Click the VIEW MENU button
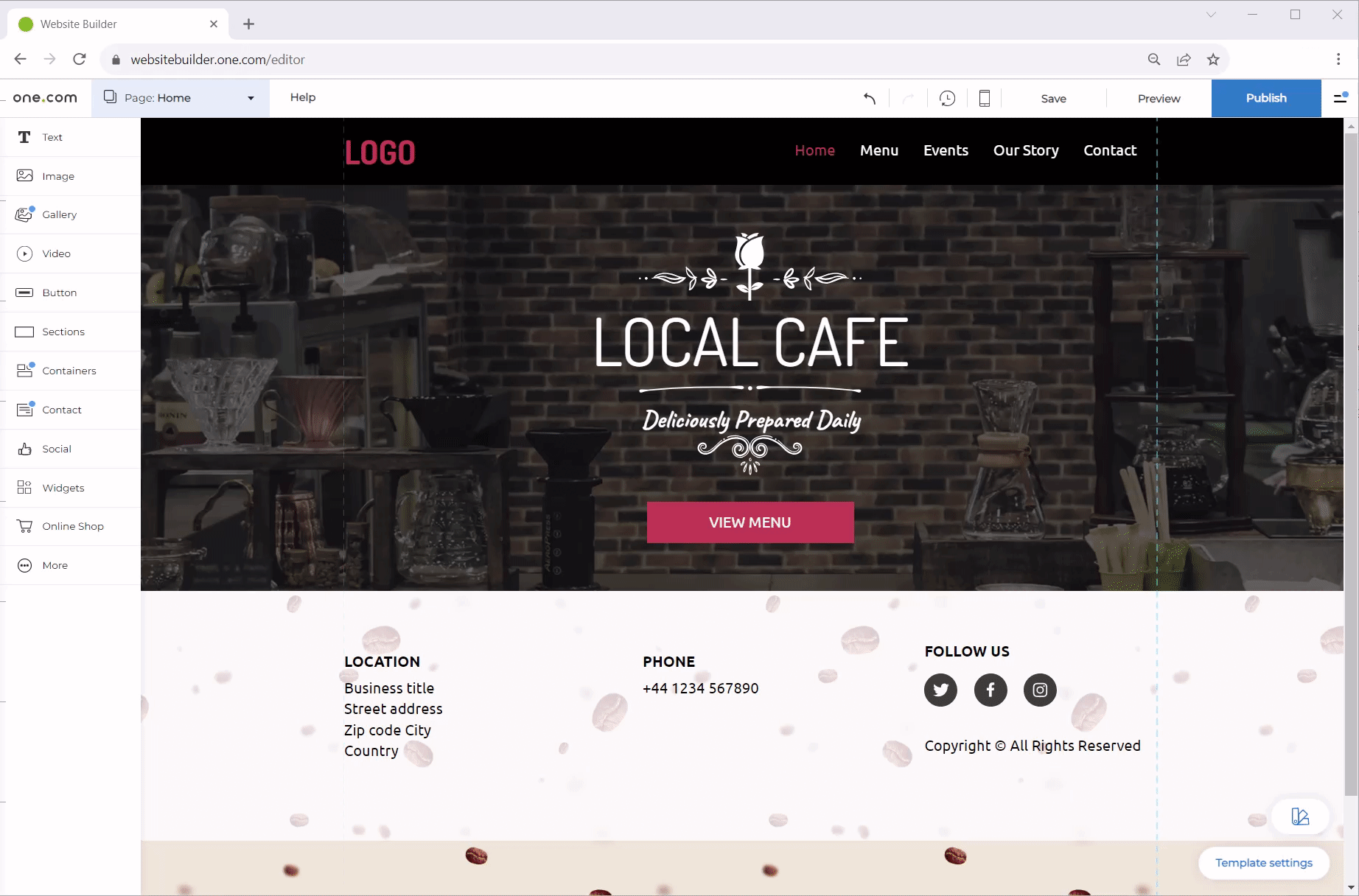Viewport: 1359px width, 896px height. coord(750,522)
